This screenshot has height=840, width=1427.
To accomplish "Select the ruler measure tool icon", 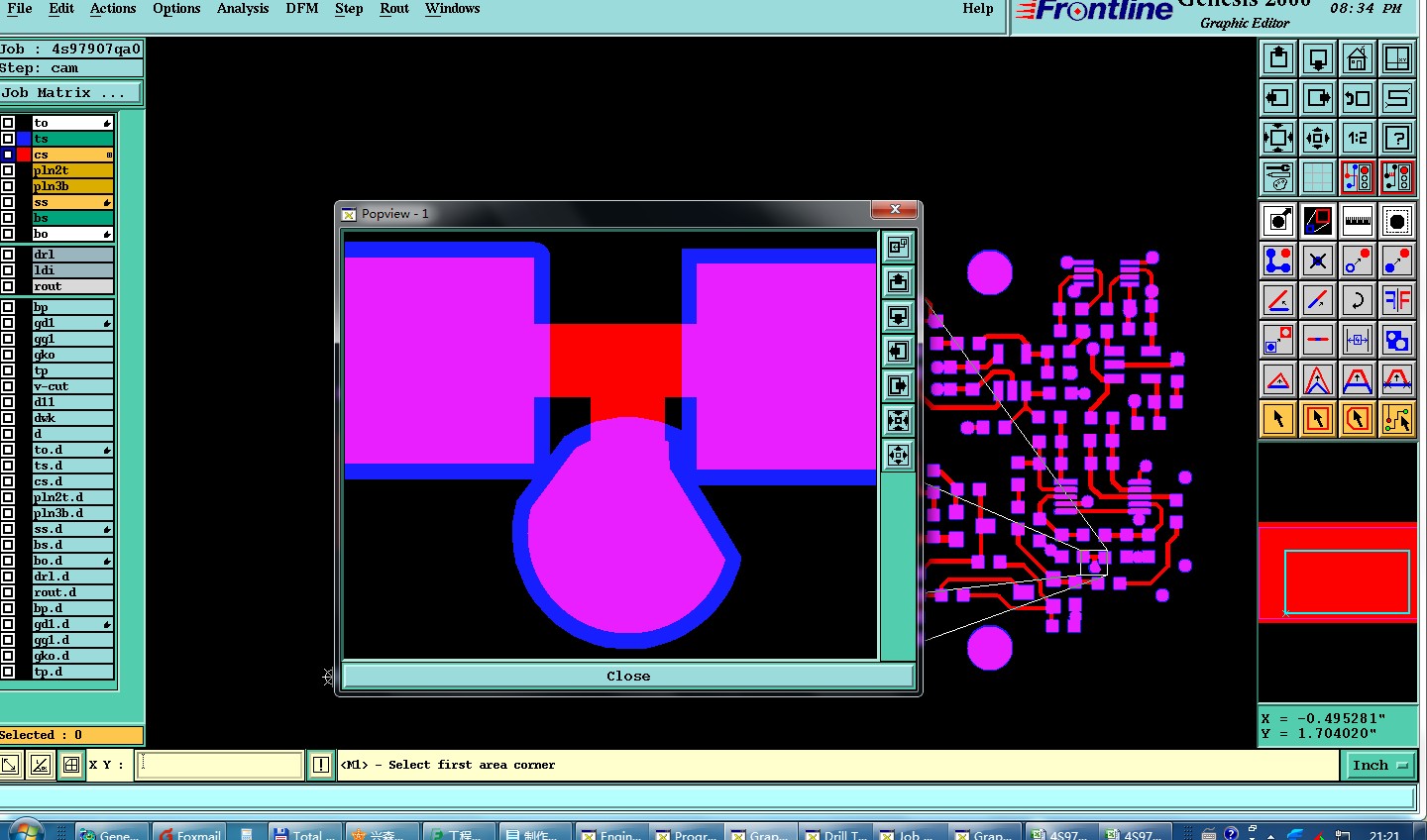I will click(x=1358, y=221).
